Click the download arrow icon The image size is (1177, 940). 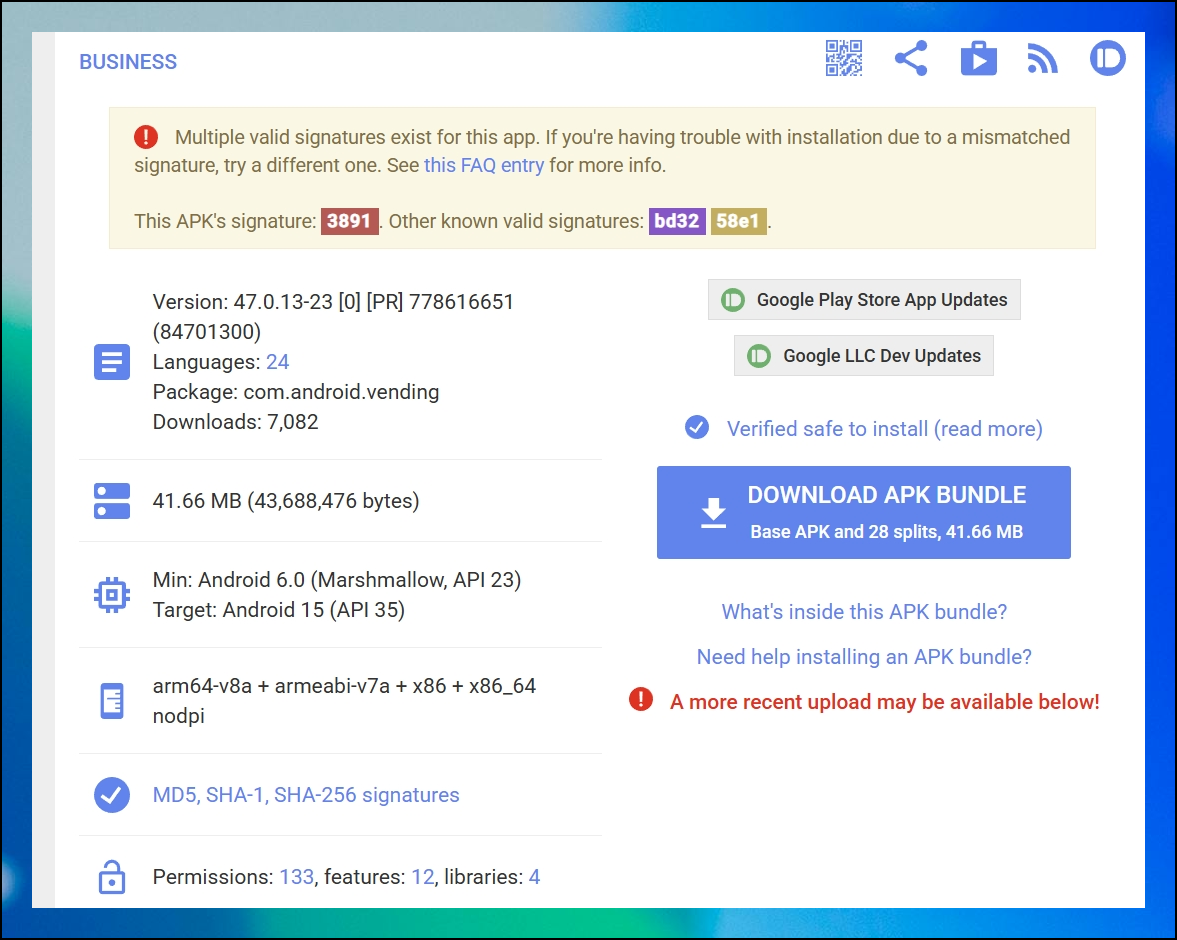[713, 513]
